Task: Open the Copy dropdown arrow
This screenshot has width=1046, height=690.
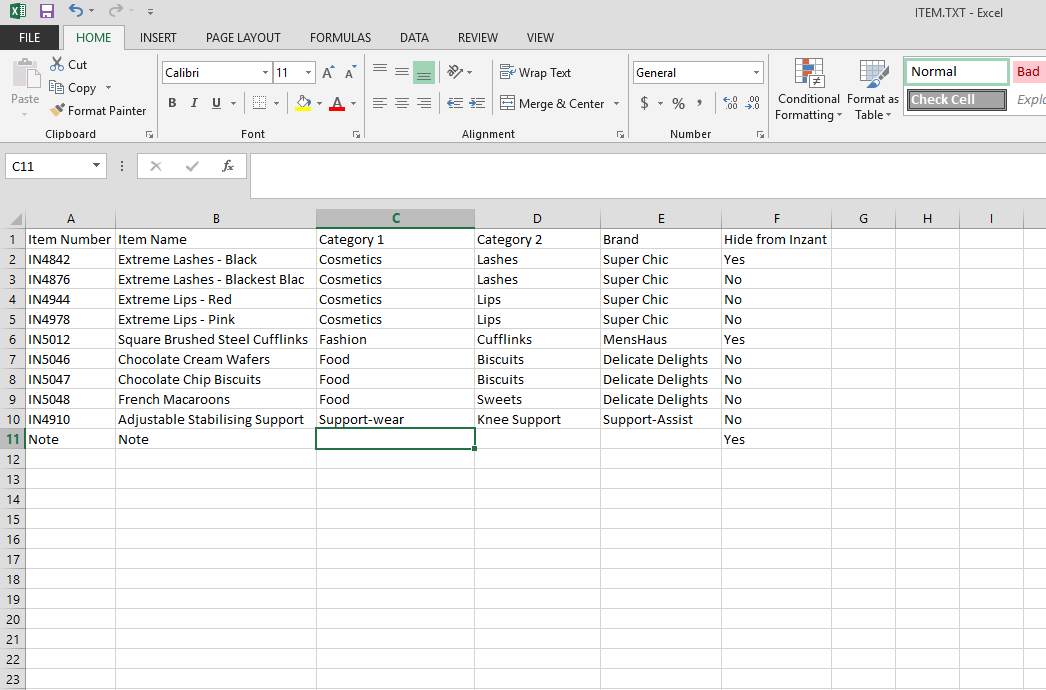Action: pos(108,87)
